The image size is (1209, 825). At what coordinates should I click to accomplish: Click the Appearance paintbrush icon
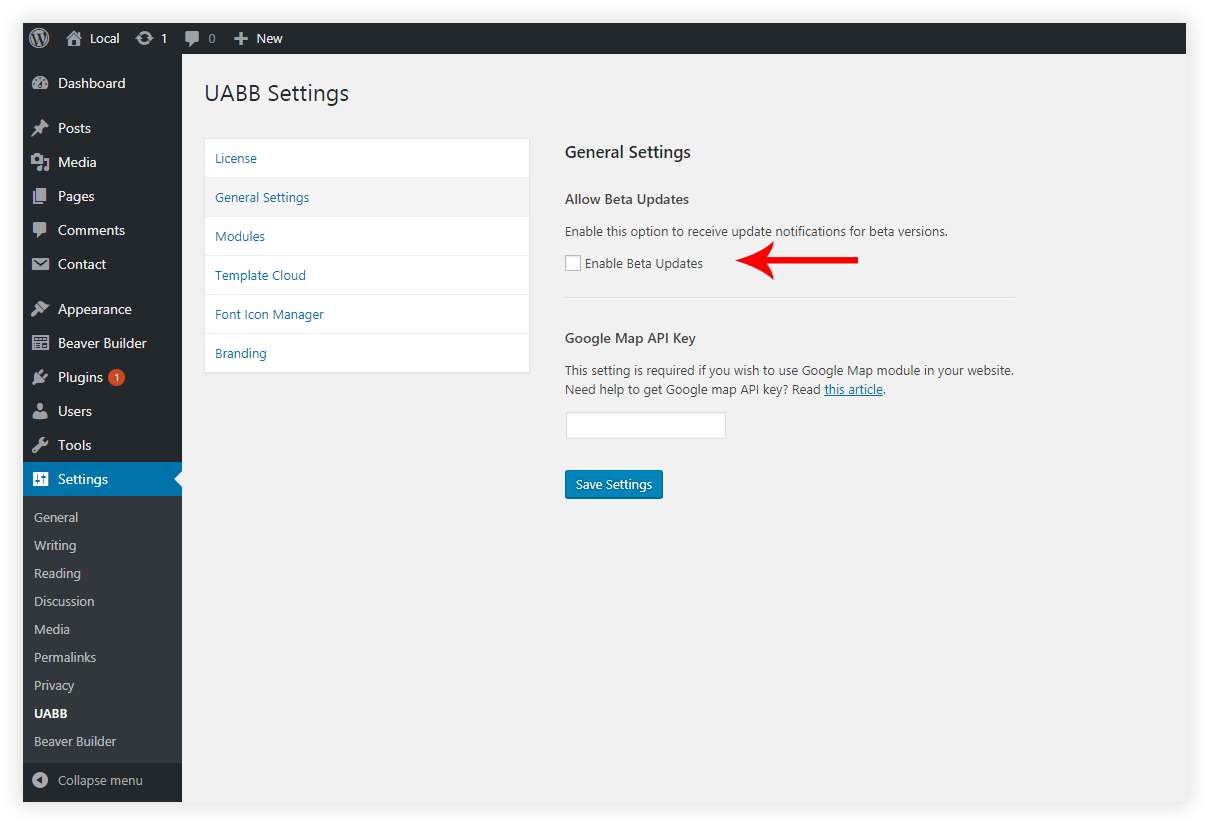coord(40,309)
